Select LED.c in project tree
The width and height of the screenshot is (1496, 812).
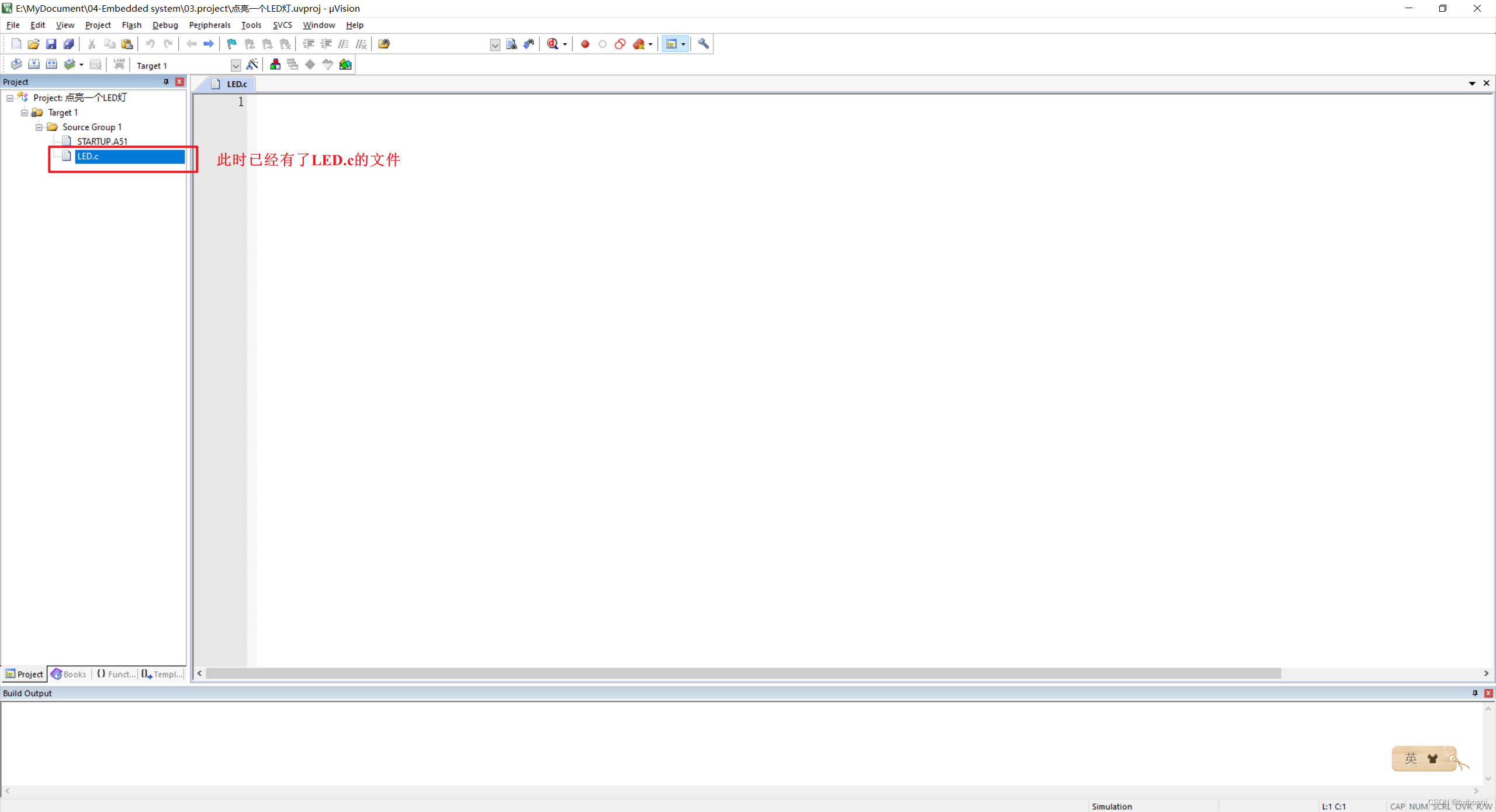130,157
